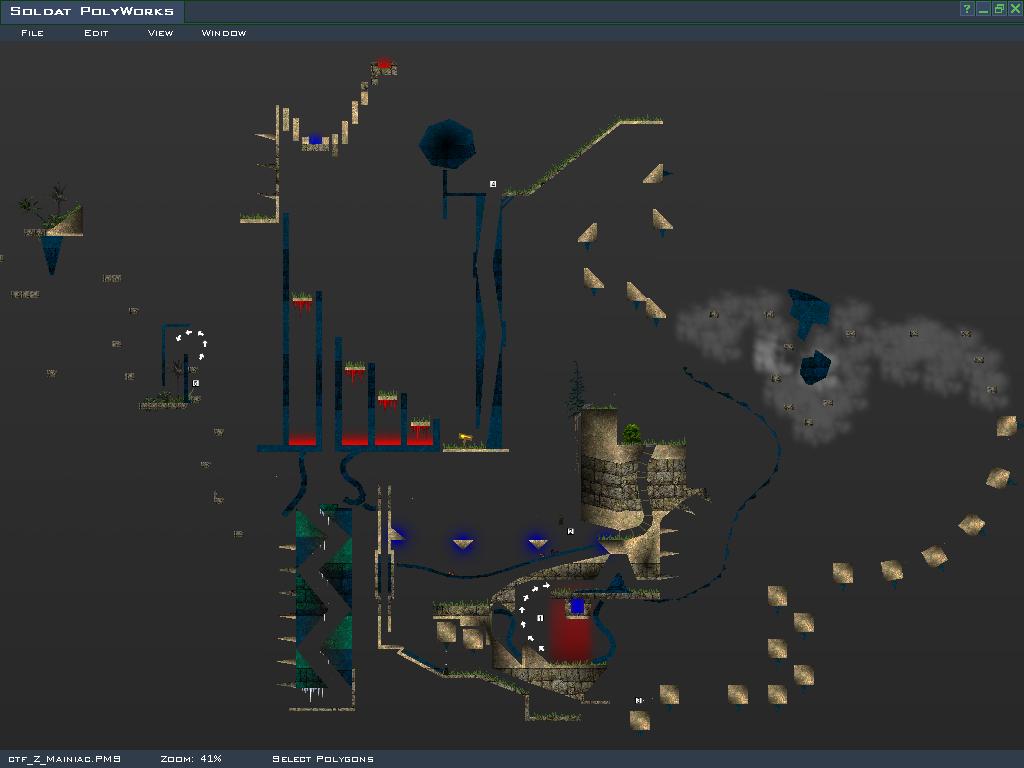1024x768 pixels.
Task: Click the Zoom: 41% status indicator
Action: click(190, 759)
